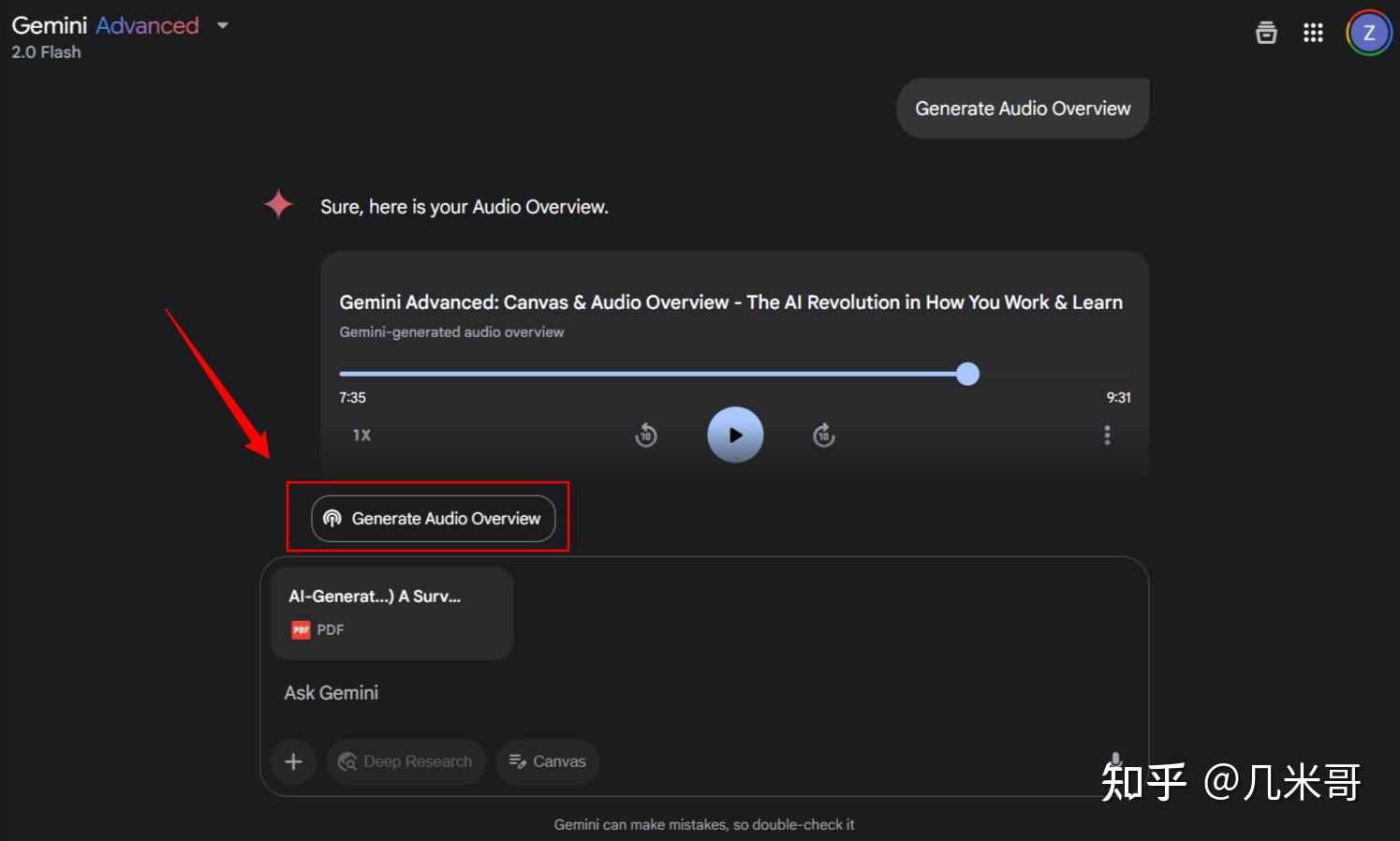
Task: Change the 1X playback speed
Action: [361, 435]
